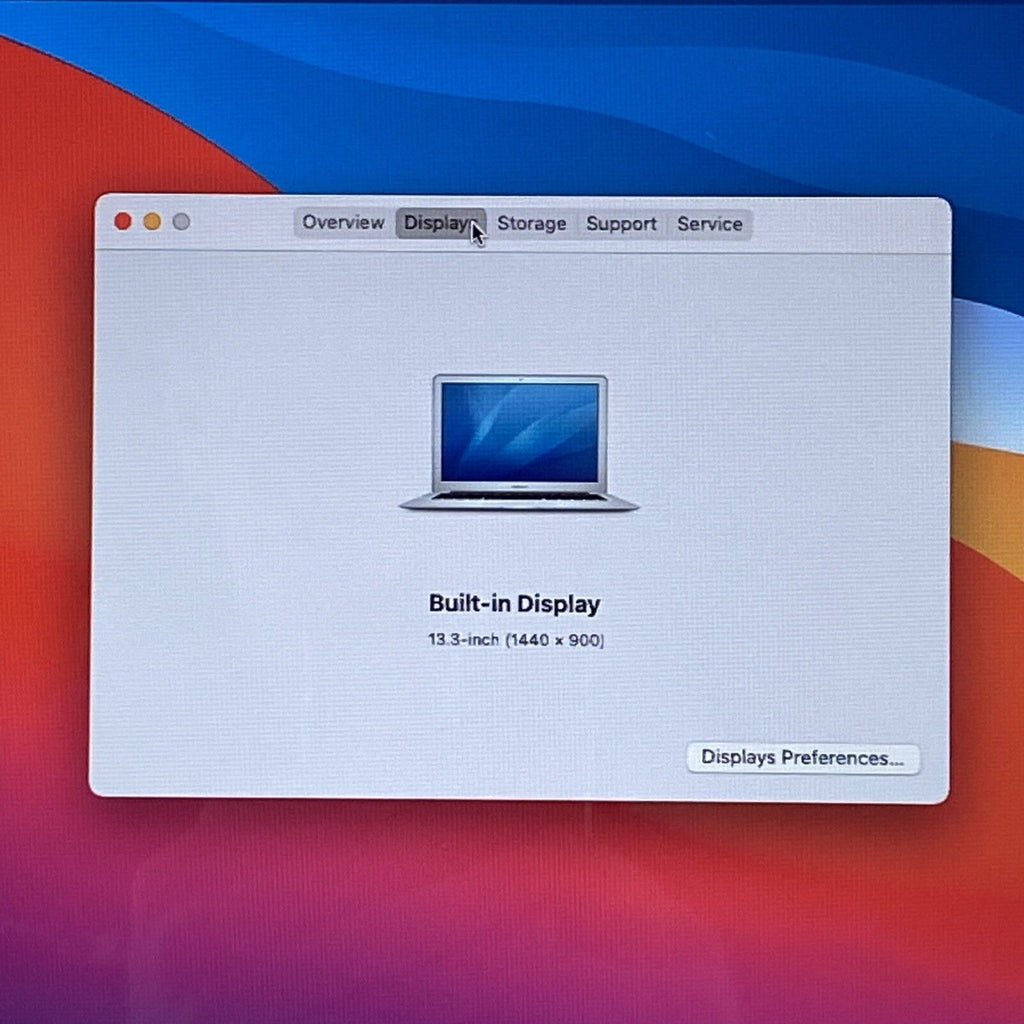Screen dimensions: 1024x1024
Task: Select the Built-in Display heading text
Action: coord(515,604)
